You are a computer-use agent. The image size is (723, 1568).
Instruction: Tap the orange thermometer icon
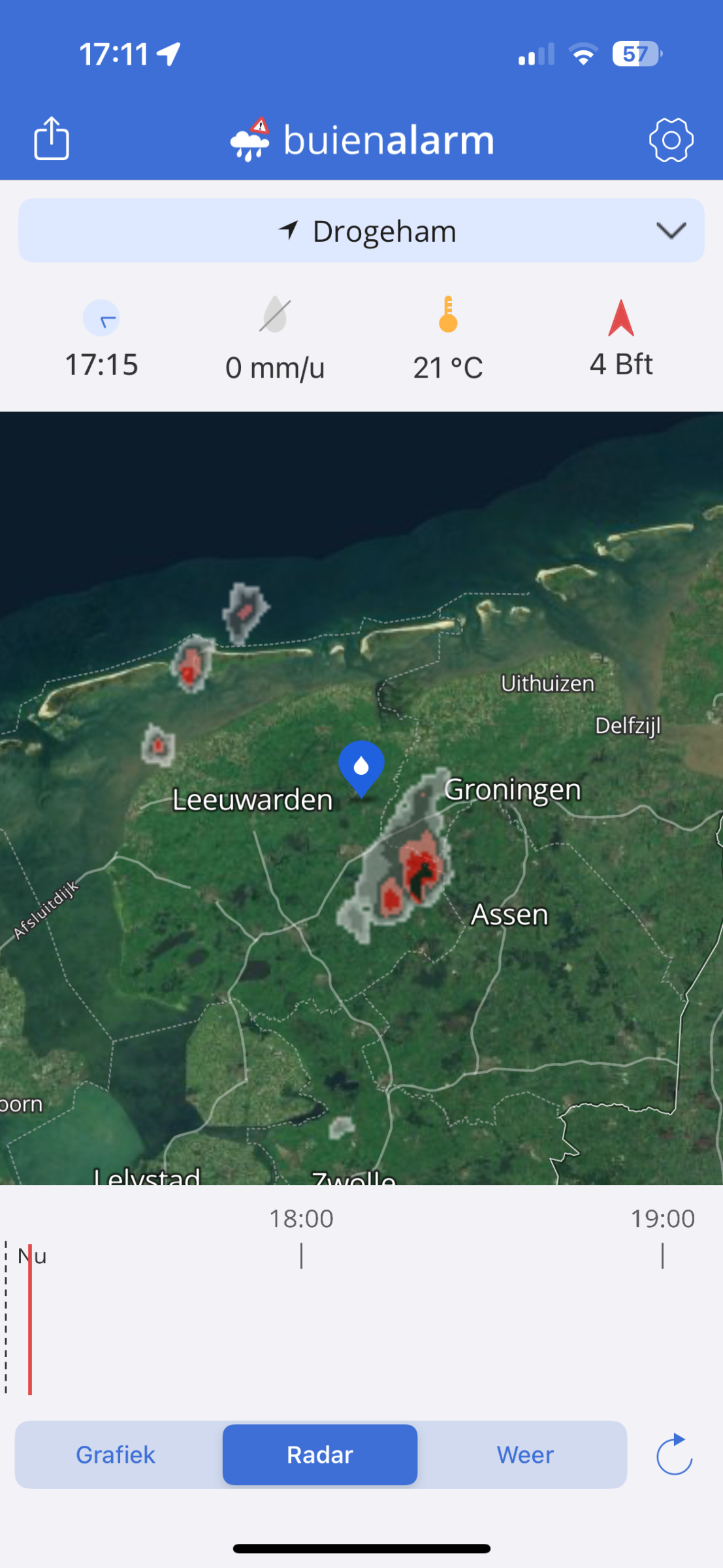point(448,315)
